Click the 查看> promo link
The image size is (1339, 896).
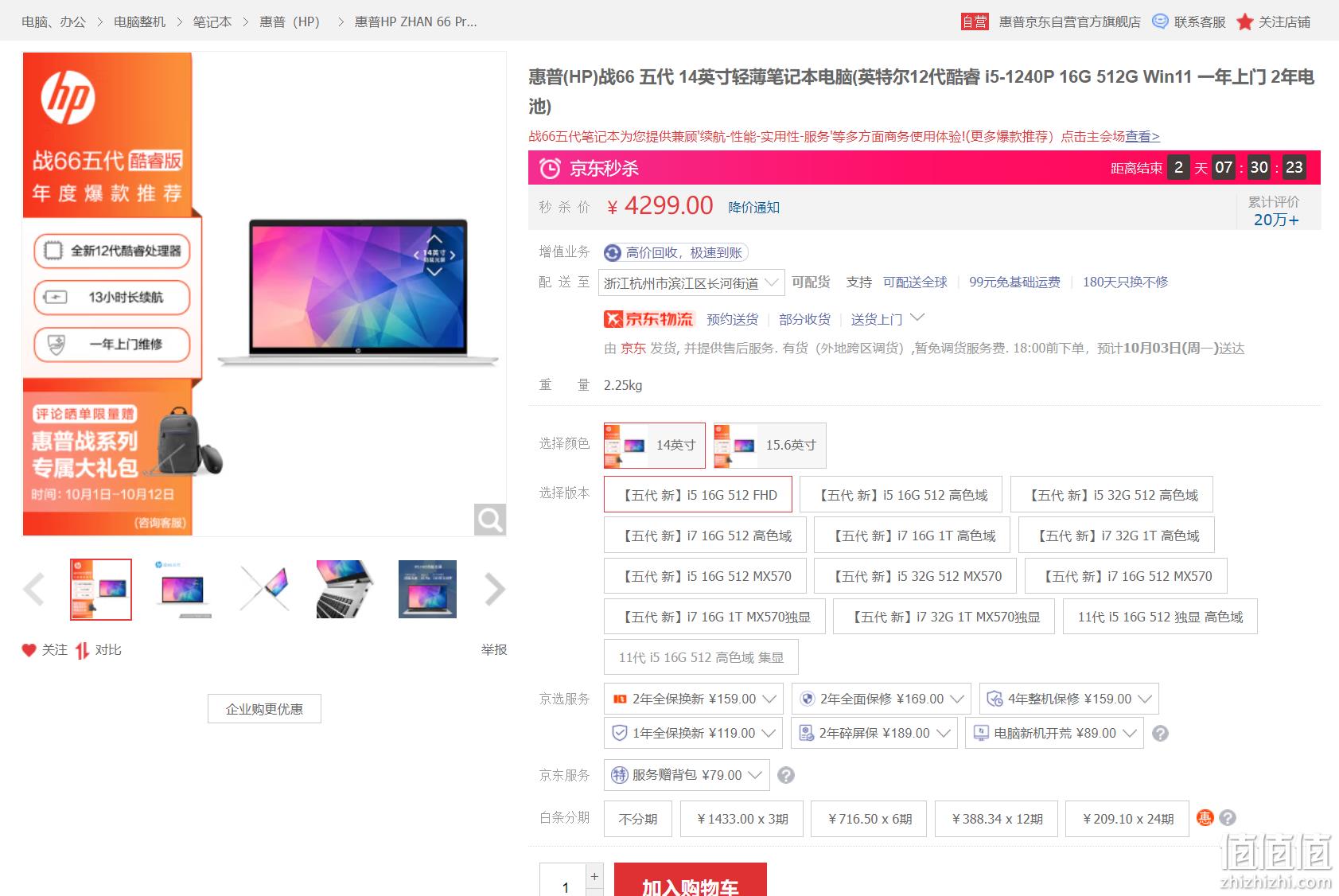click(1142, 136)
